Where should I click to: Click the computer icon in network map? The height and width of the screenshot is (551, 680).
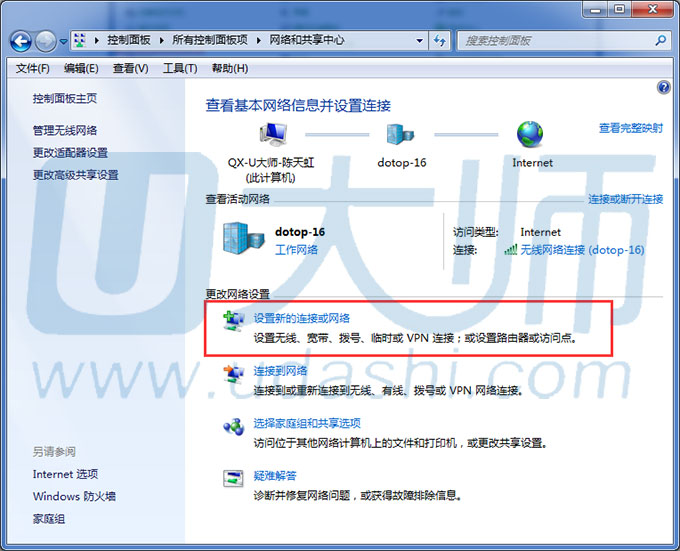(271, 133)
